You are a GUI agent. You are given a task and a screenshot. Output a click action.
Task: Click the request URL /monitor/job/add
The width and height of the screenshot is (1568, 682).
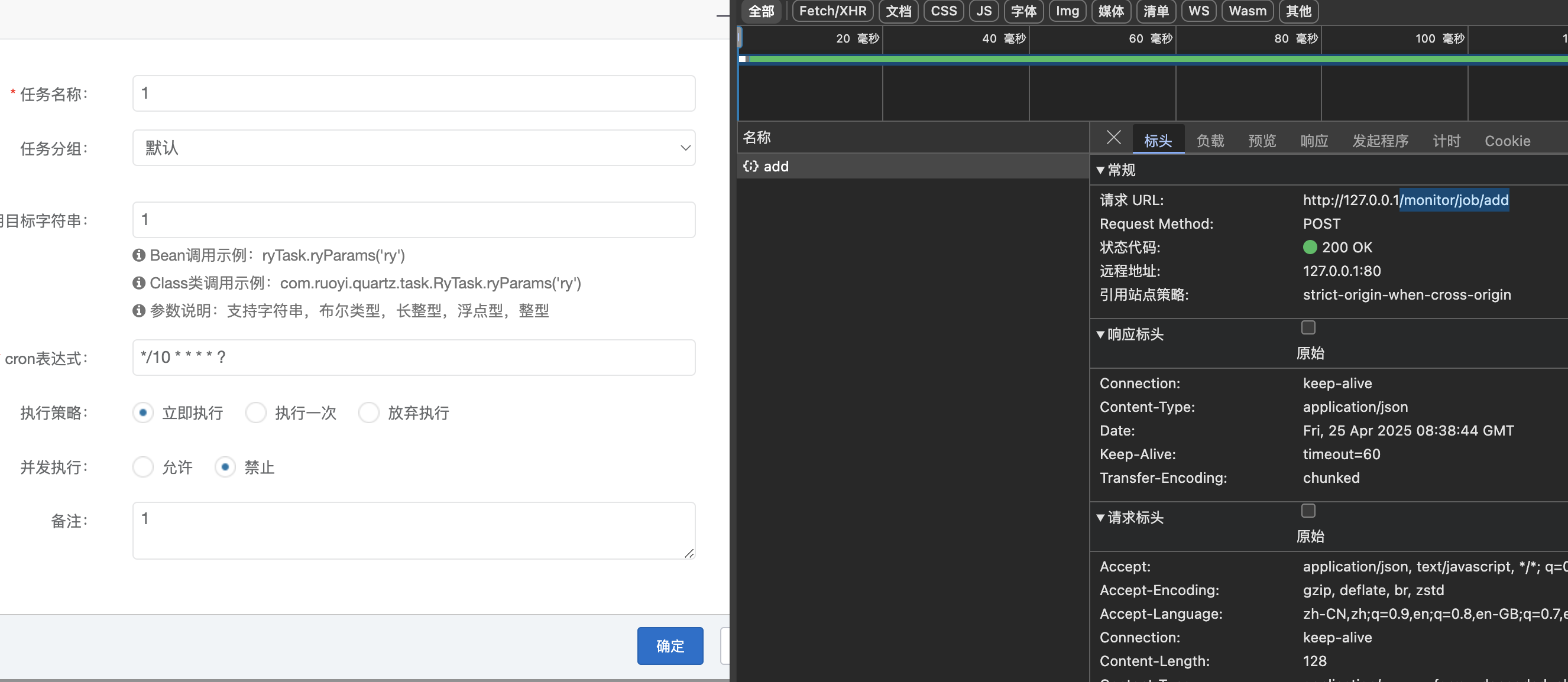point(1455,200)
